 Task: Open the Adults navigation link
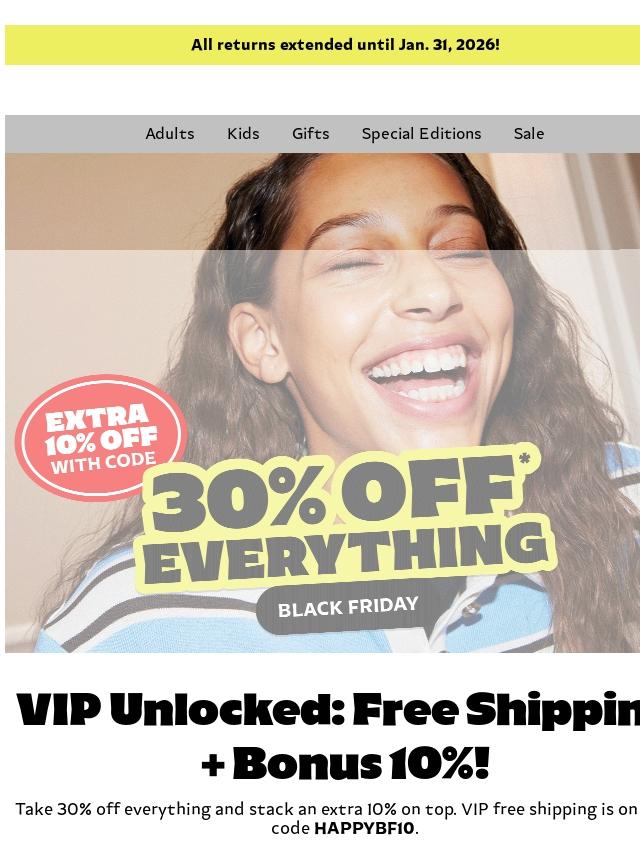[169, 133]
